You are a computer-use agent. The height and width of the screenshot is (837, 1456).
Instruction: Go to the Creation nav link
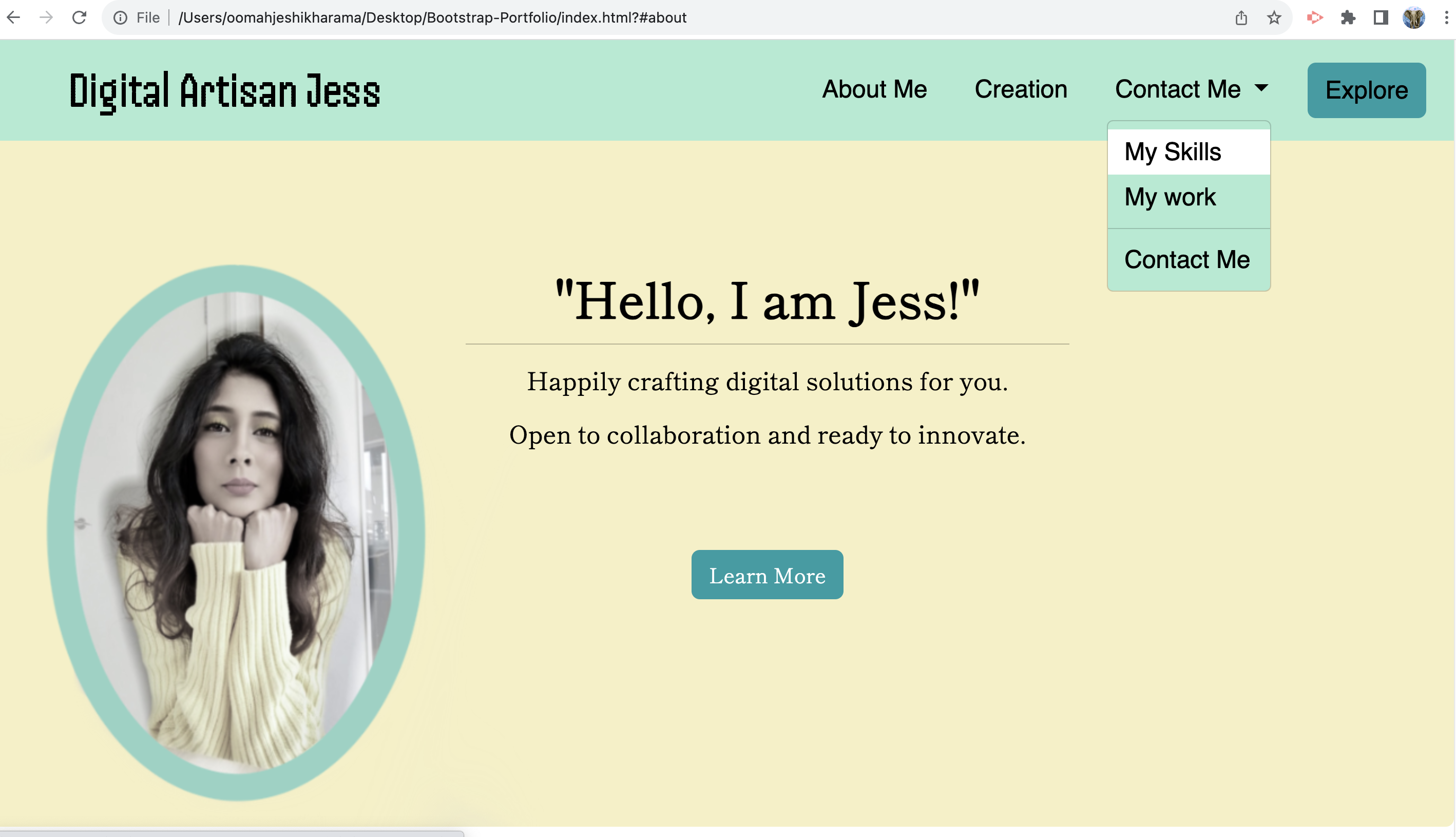(1021, 89)
